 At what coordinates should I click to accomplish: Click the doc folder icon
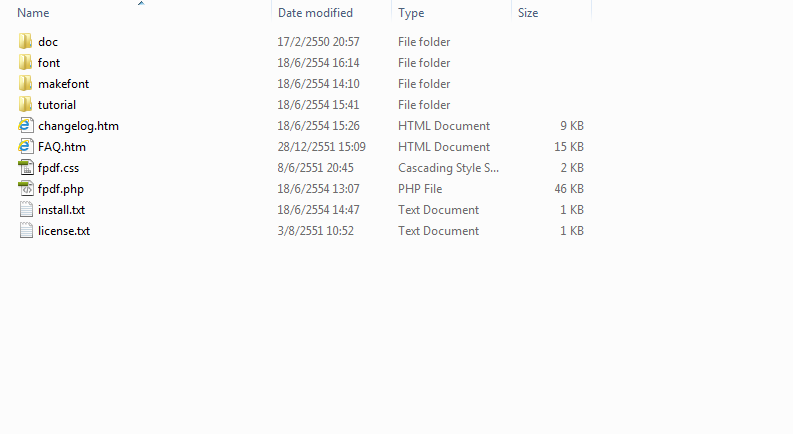click(x=26, y=42)
